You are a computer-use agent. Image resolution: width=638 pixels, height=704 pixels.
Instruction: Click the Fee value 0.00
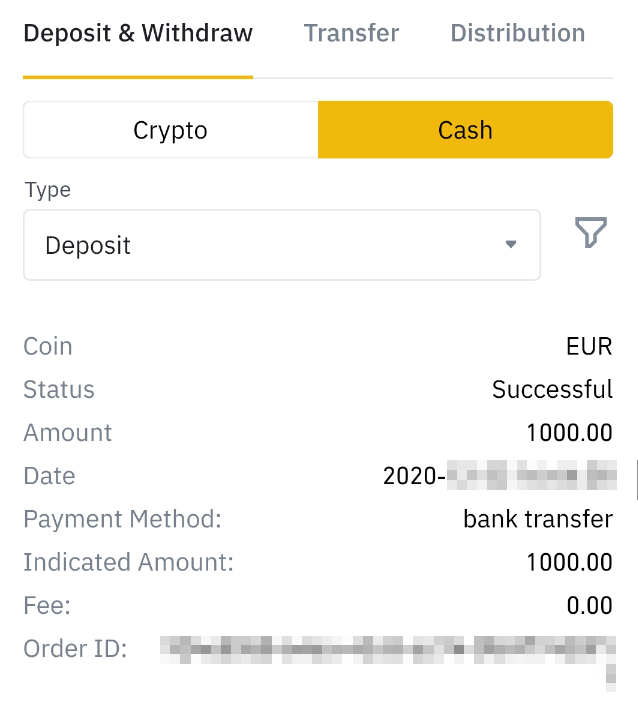click(589, 605)
